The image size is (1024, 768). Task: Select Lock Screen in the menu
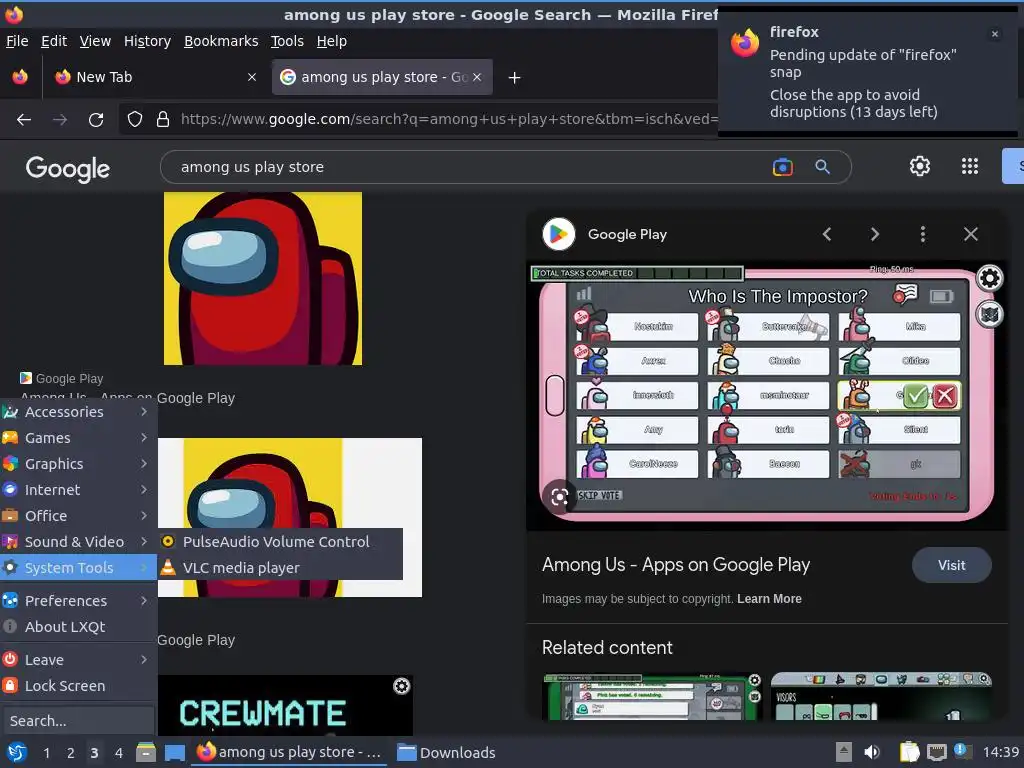pos(78,686)
